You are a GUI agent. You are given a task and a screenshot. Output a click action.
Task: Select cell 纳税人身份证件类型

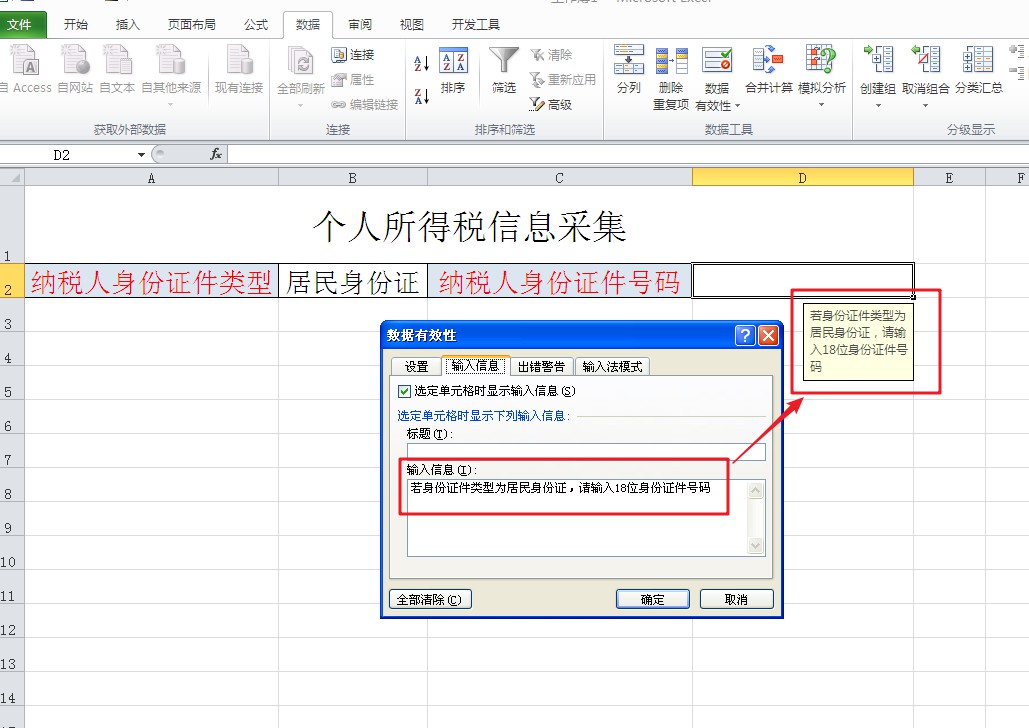(151, 282)
